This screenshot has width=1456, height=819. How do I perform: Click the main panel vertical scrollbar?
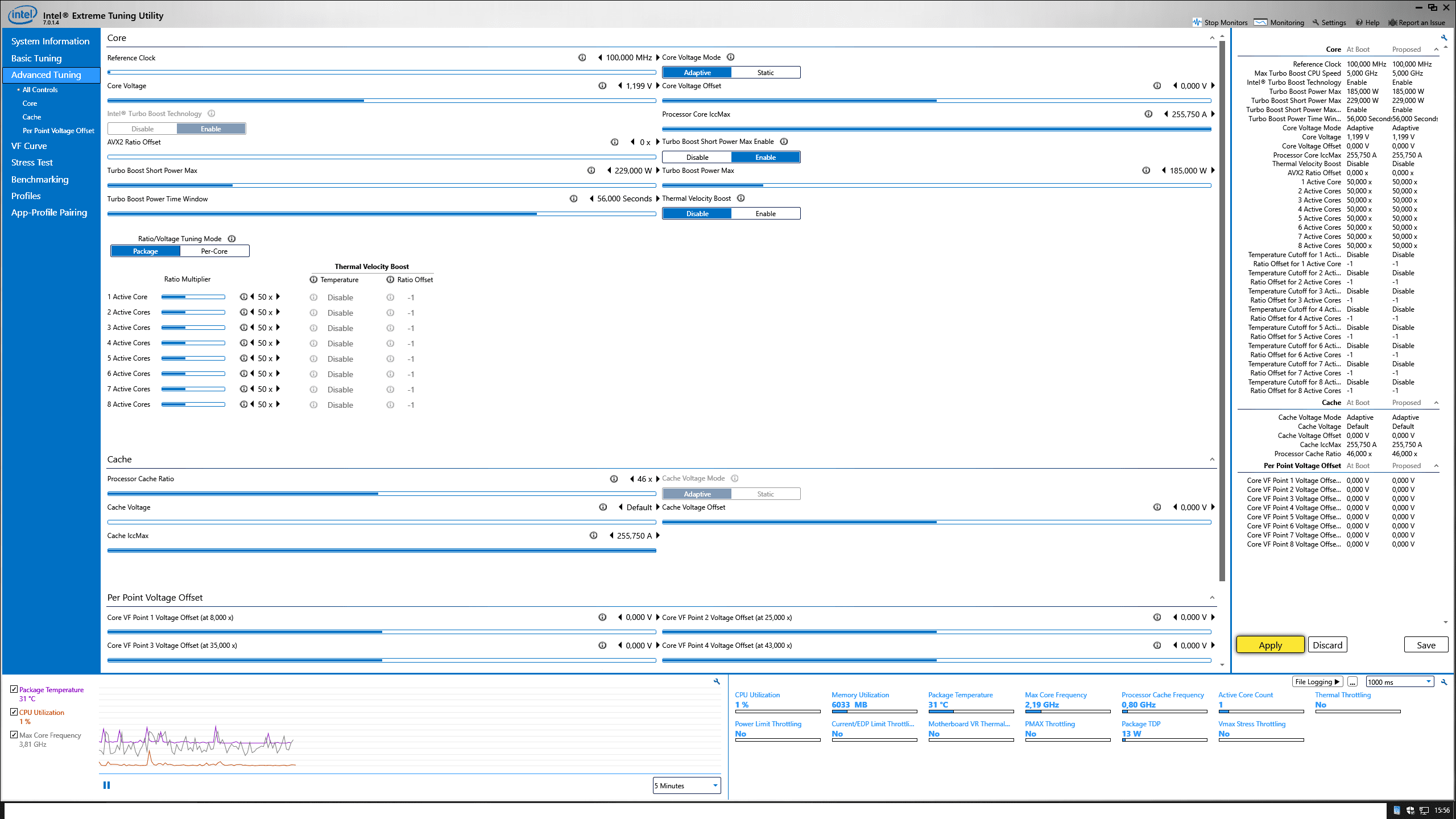pyautogui.click(x=1222, y=310)
